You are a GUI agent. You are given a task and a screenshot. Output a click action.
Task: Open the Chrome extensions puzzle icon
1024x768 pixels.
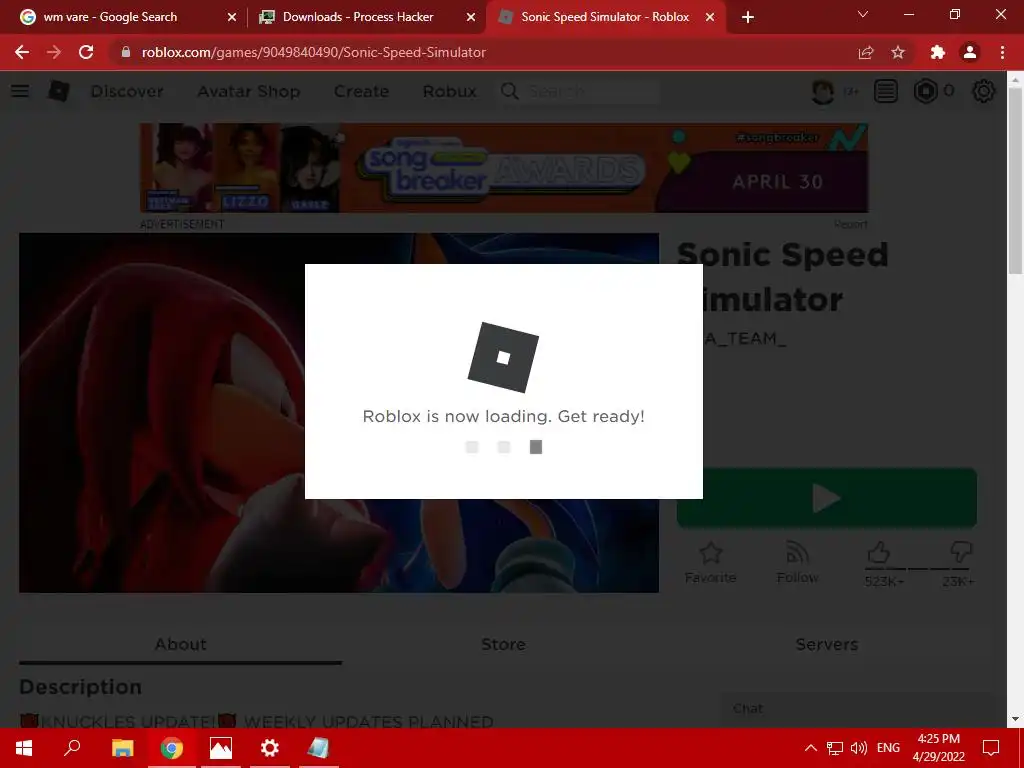pos(938,52)
